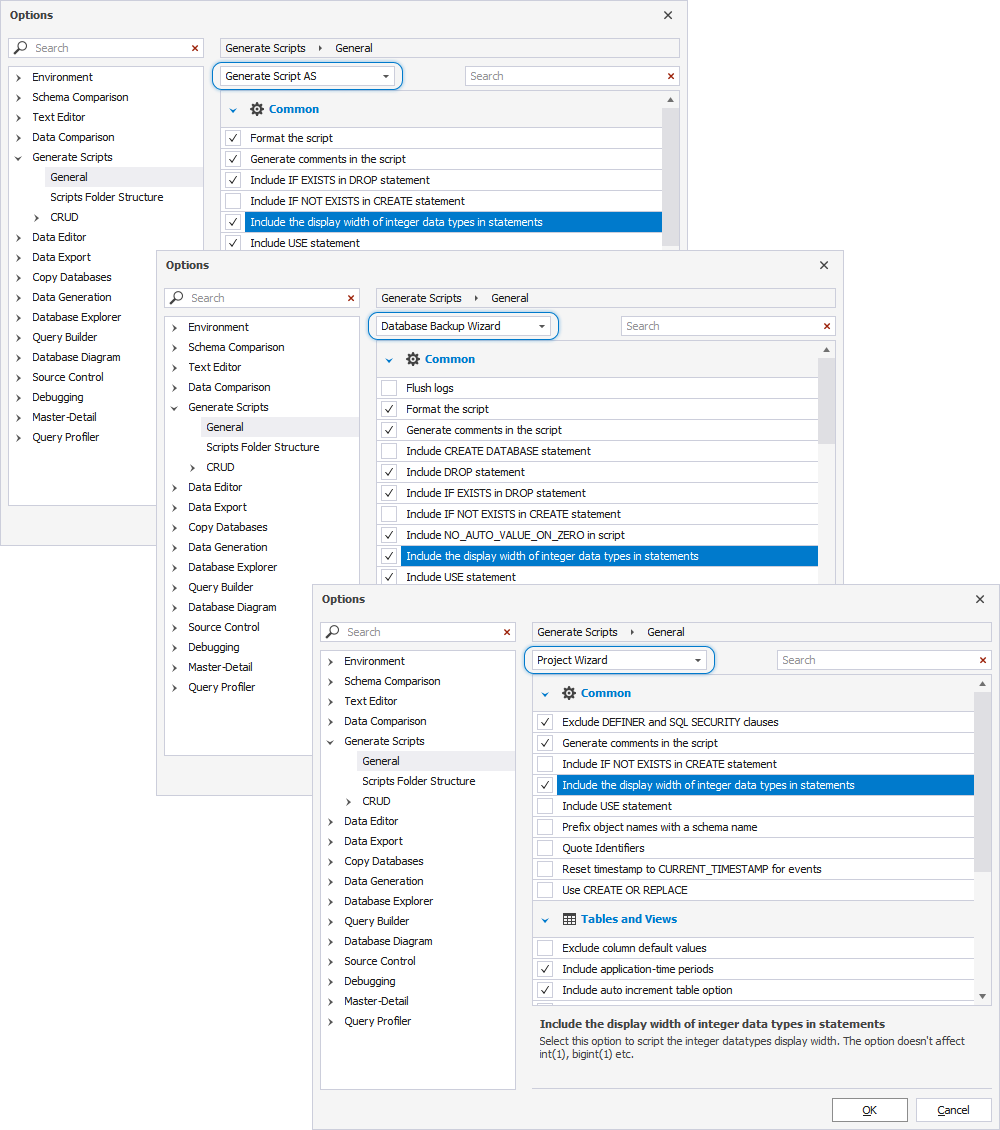Select Query Profiler in the front Options tree
This screenshot has height=1130, width=1000.
(x=378, y=1021)
